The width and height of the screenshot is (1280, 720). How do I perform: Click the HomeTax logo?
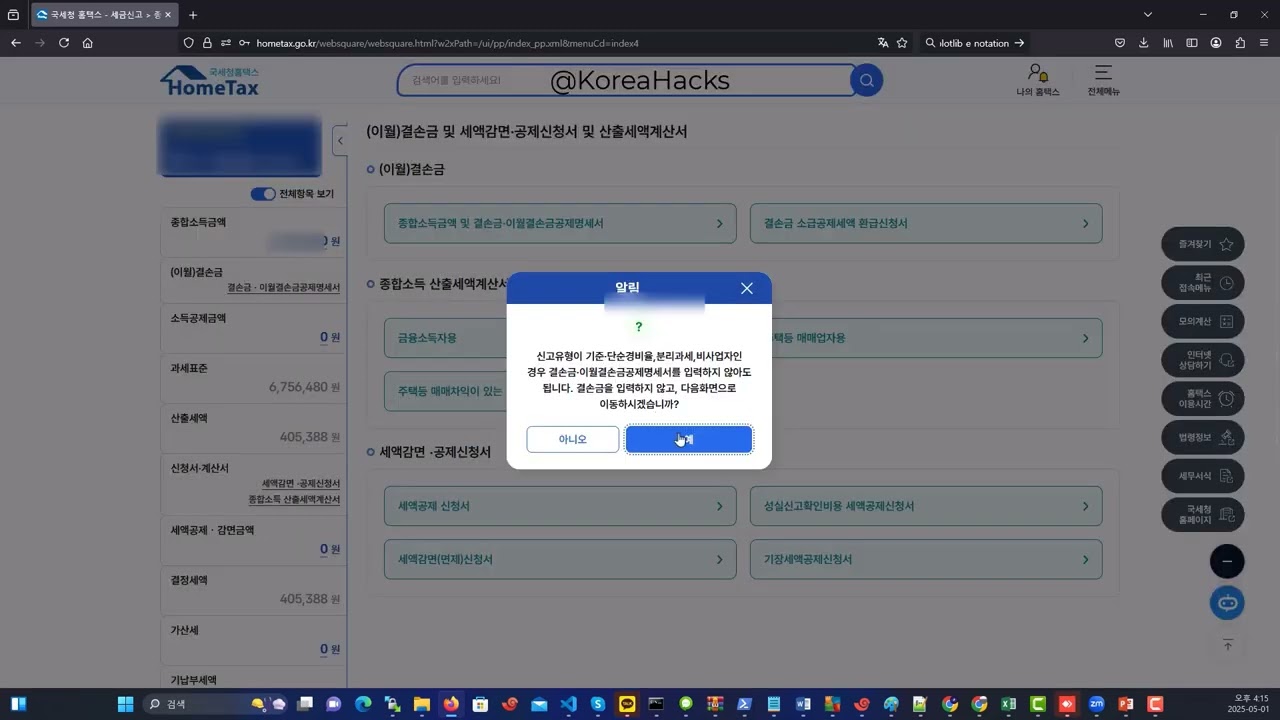pos(210,81)
